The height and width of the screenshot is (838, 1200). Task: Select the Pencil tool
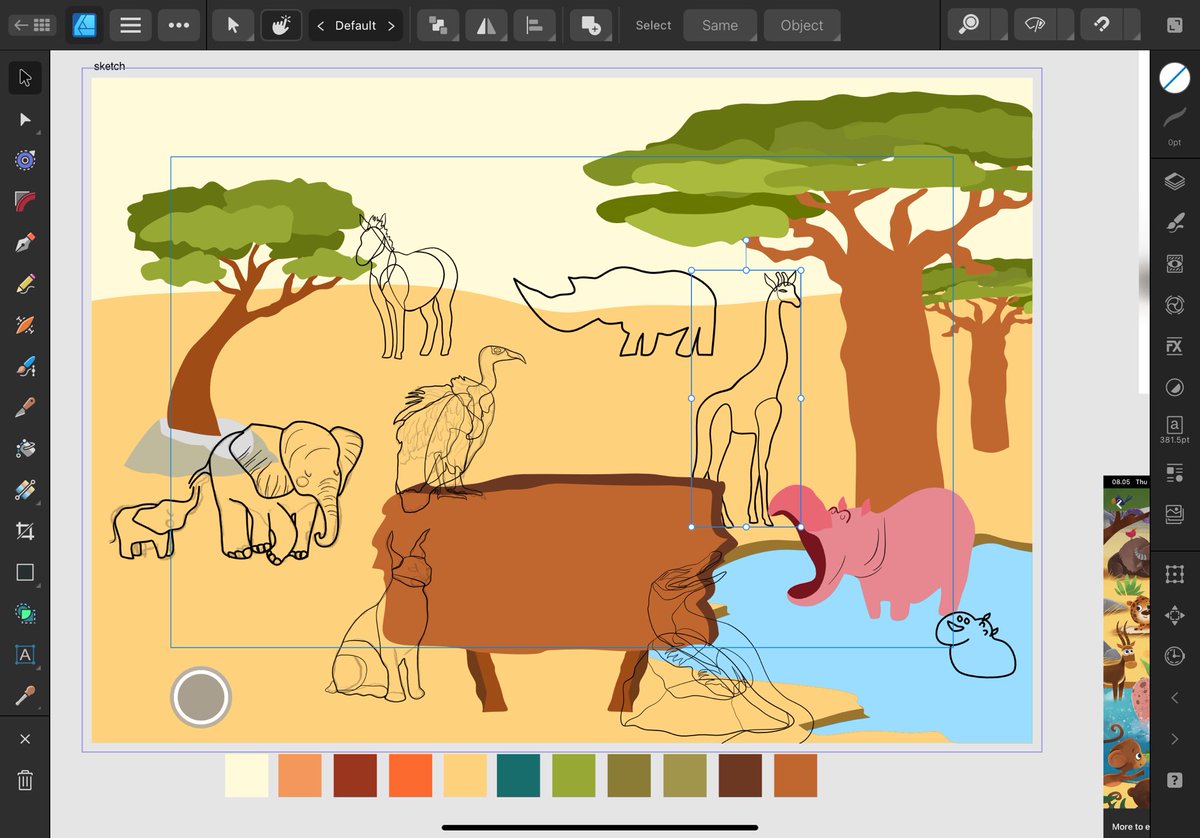coord(24,283)
